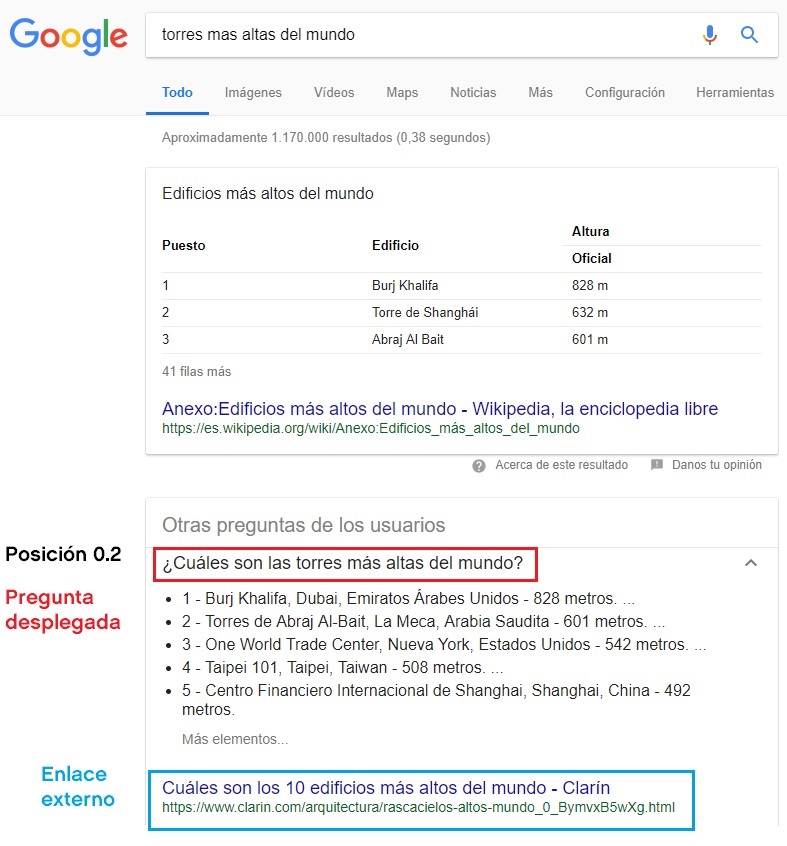
Task: Select the camera-free voice input microphone
Action: [710, 34]
